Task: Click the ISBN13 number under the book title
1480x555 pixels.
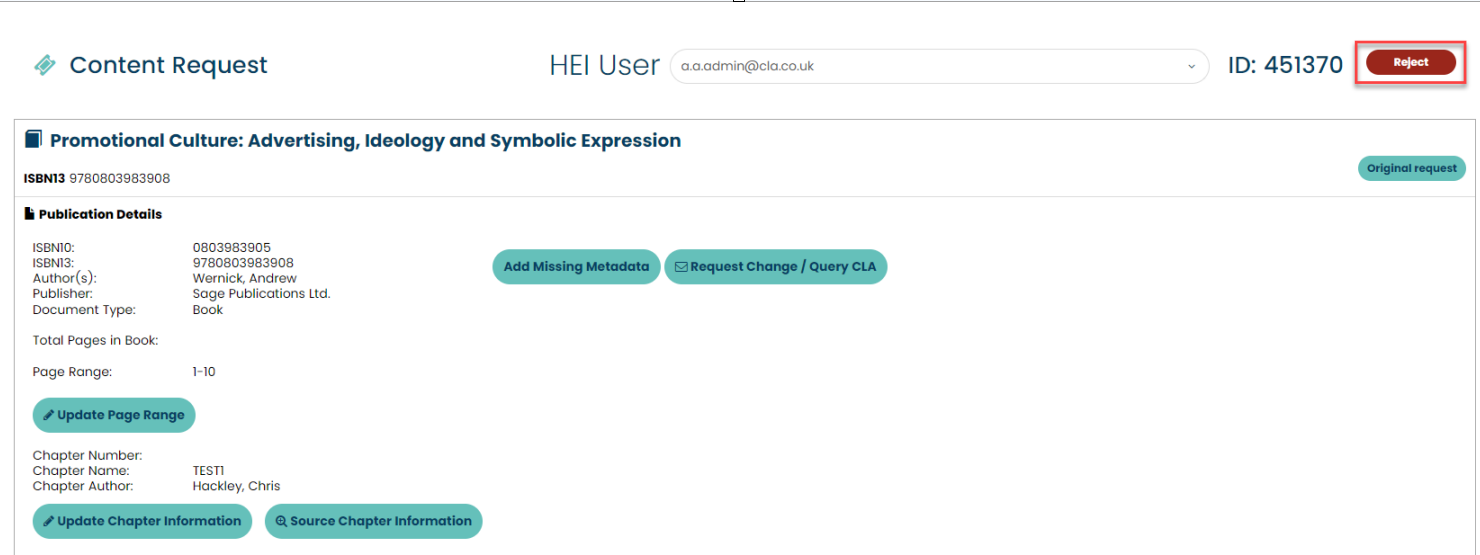Action: pos(119,178)
